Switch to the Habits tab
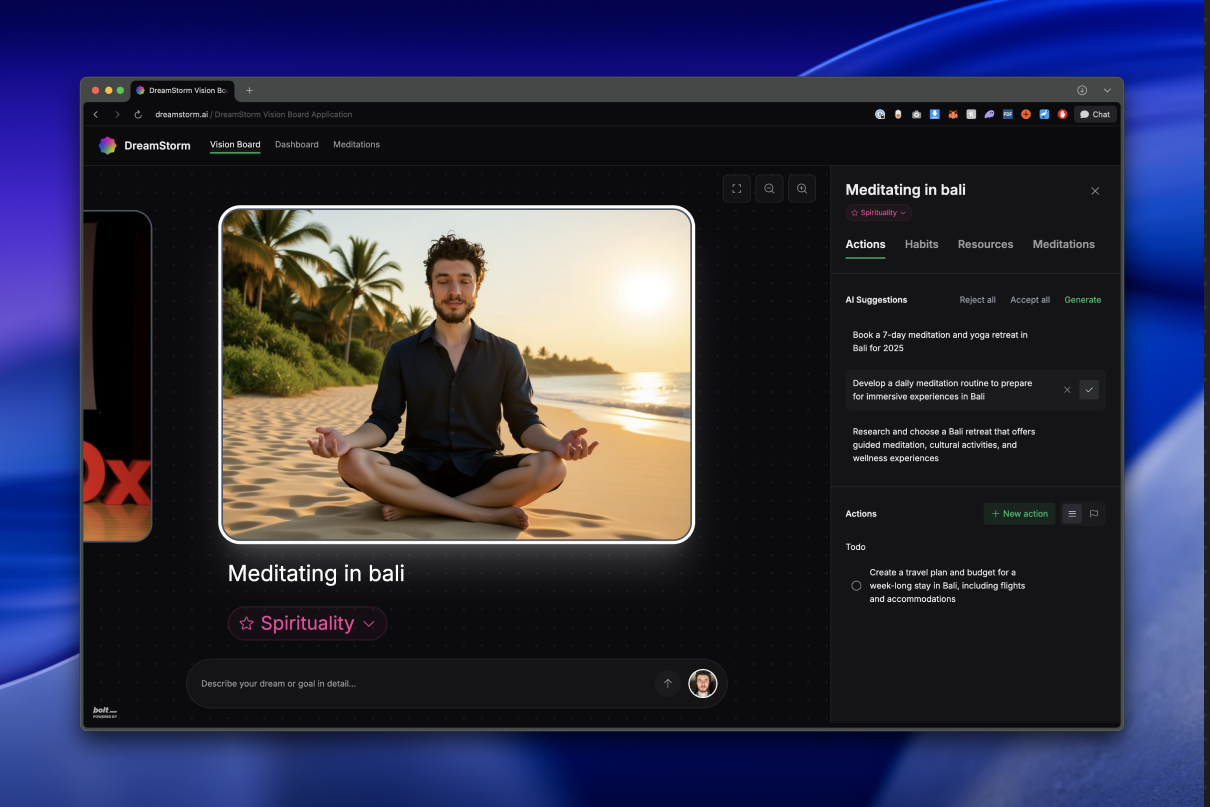The height and width of the screenshot is (807, 1210). [922, 244]
